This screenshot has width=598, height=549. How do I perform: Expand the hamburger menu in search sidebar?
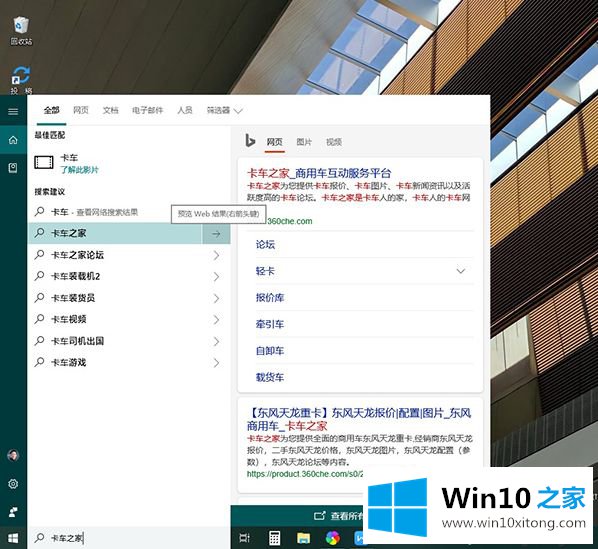(13, 111)
